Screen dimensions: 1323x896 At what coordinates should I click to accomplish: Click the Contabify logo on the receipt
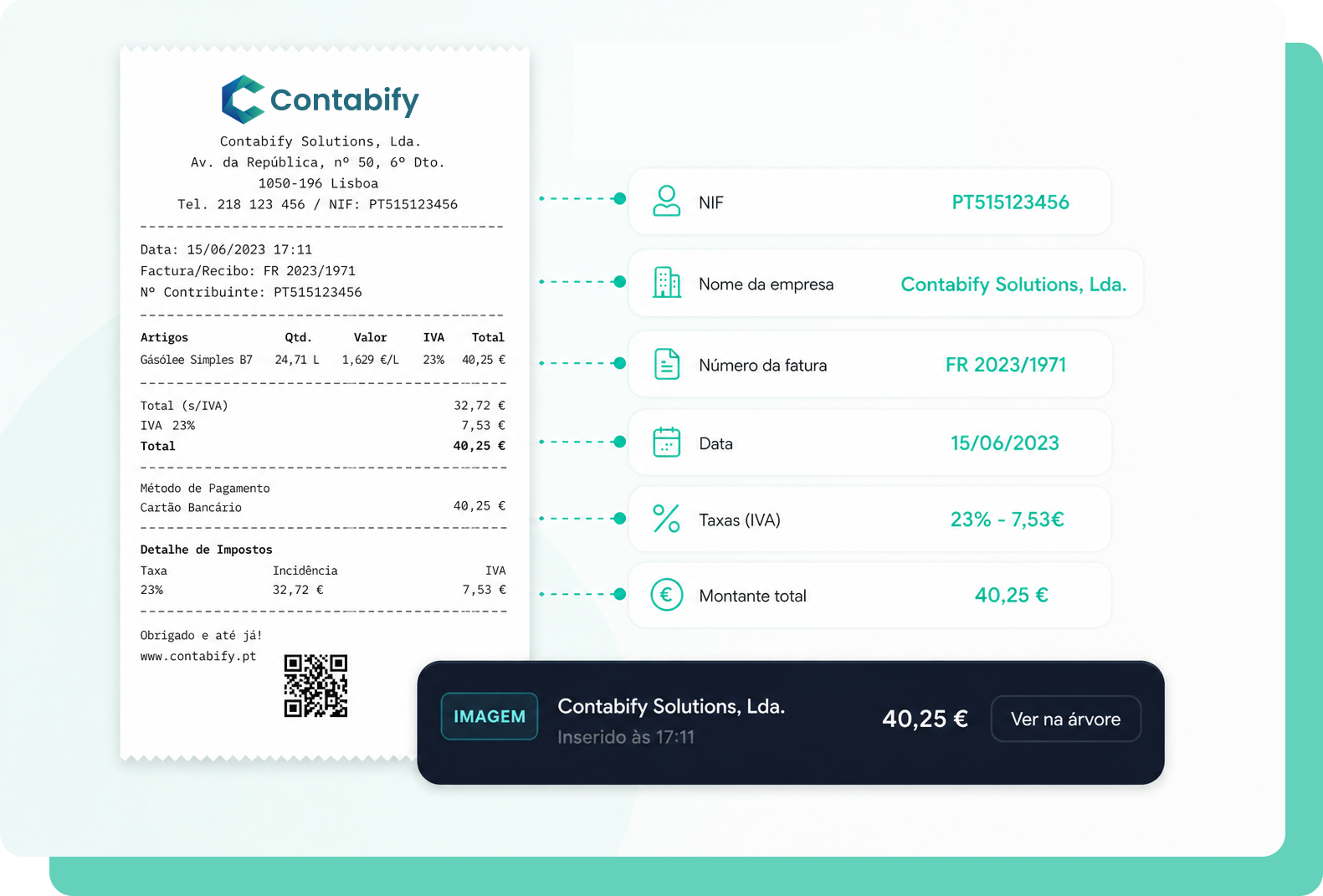320,100
